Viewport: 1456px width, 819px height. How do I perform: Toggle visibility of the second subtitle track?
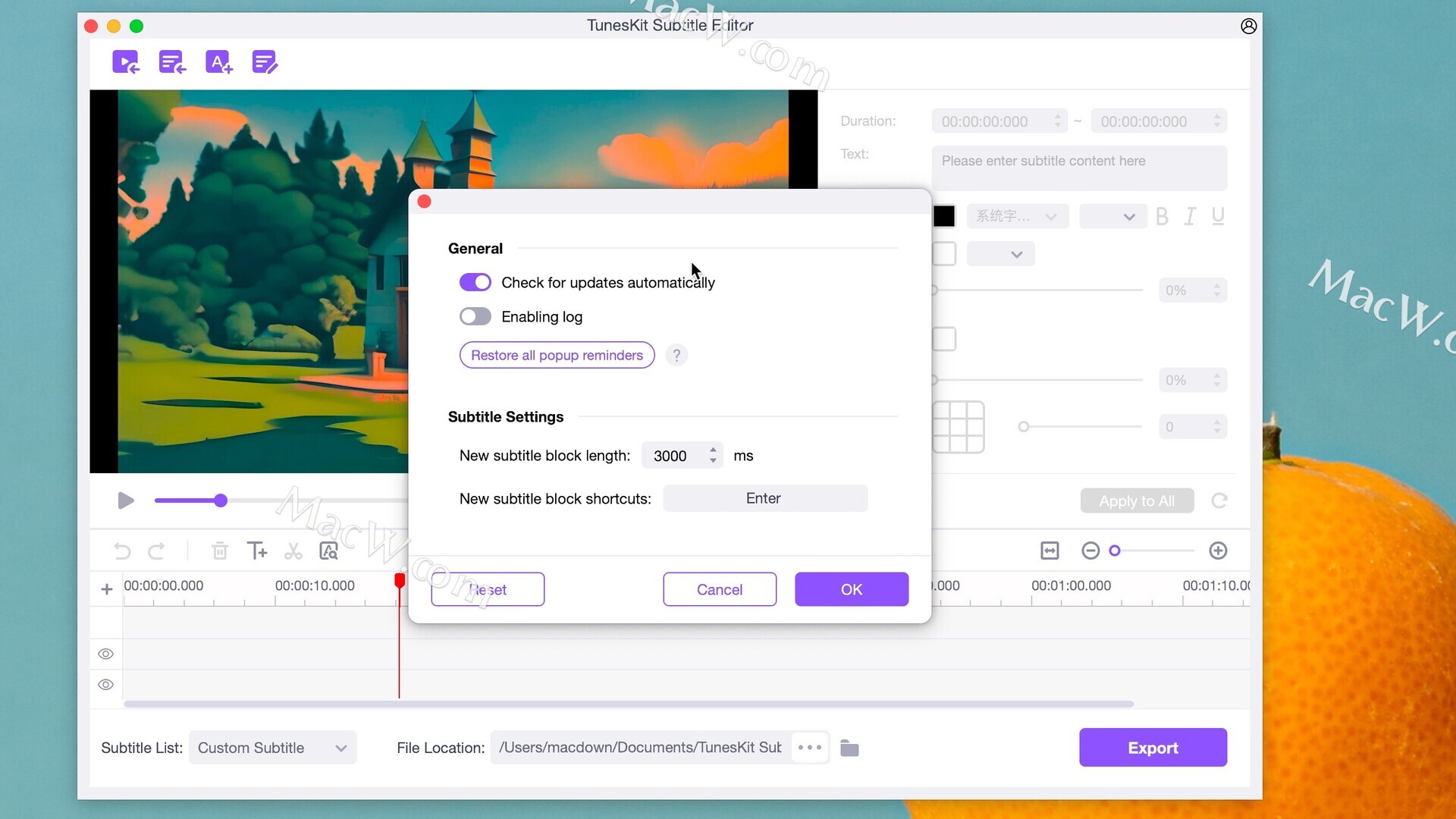tap(106, 685)
